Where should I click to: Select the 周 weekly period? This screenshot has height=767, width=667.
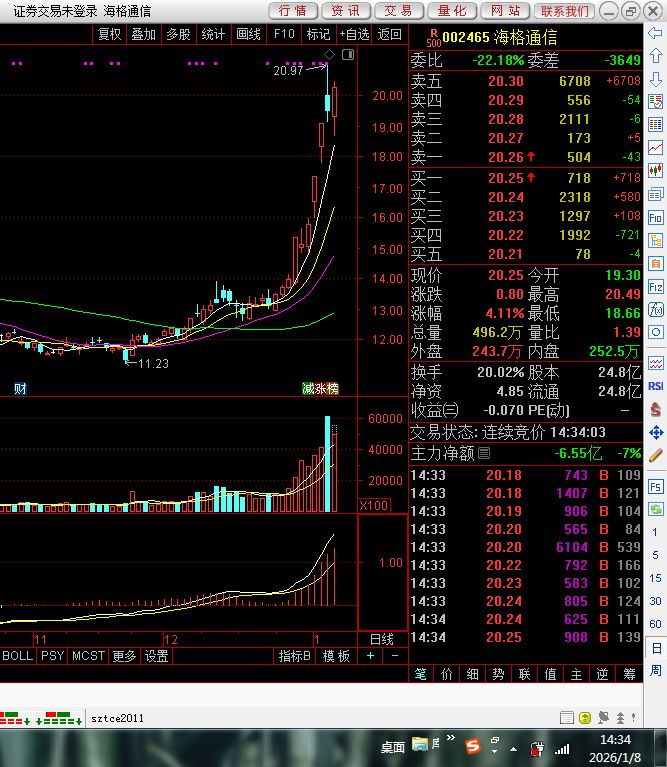click(655, 670)
